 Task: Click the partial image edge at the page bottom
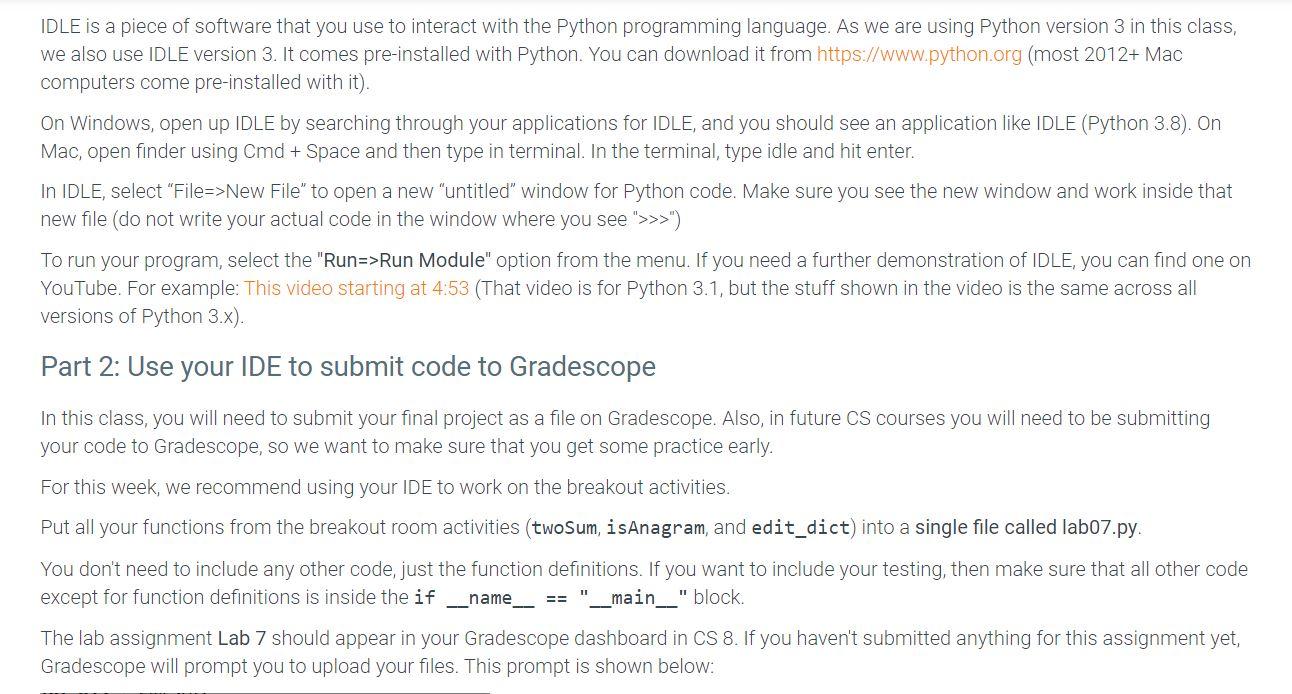pyautogui.click(x=265, y=691)
